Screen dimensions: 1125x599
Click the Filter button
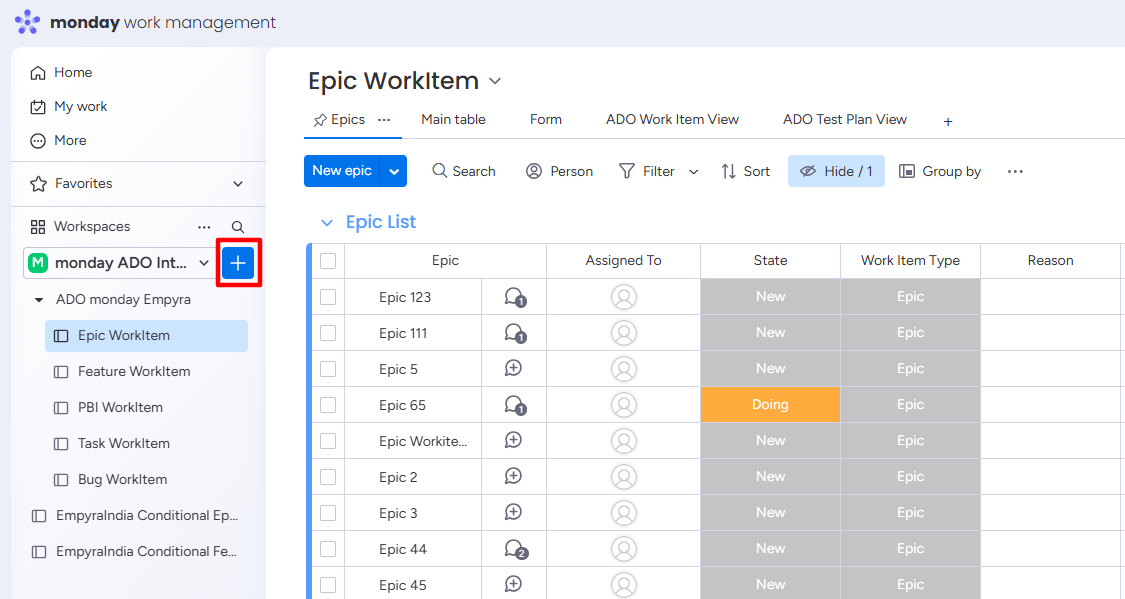point(646,171)
